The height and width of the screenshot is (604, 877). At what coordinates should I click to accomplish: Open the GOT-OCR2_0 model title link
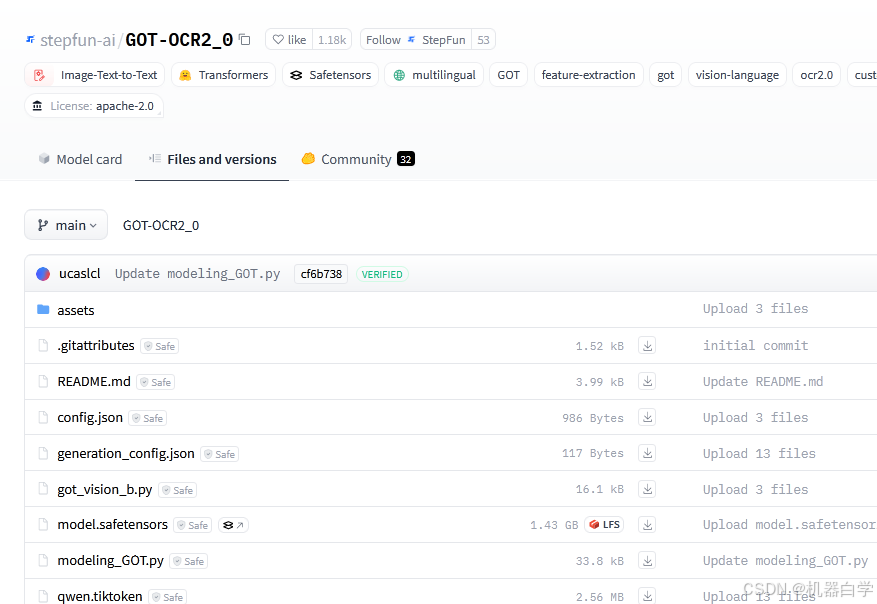click(179, 40)
